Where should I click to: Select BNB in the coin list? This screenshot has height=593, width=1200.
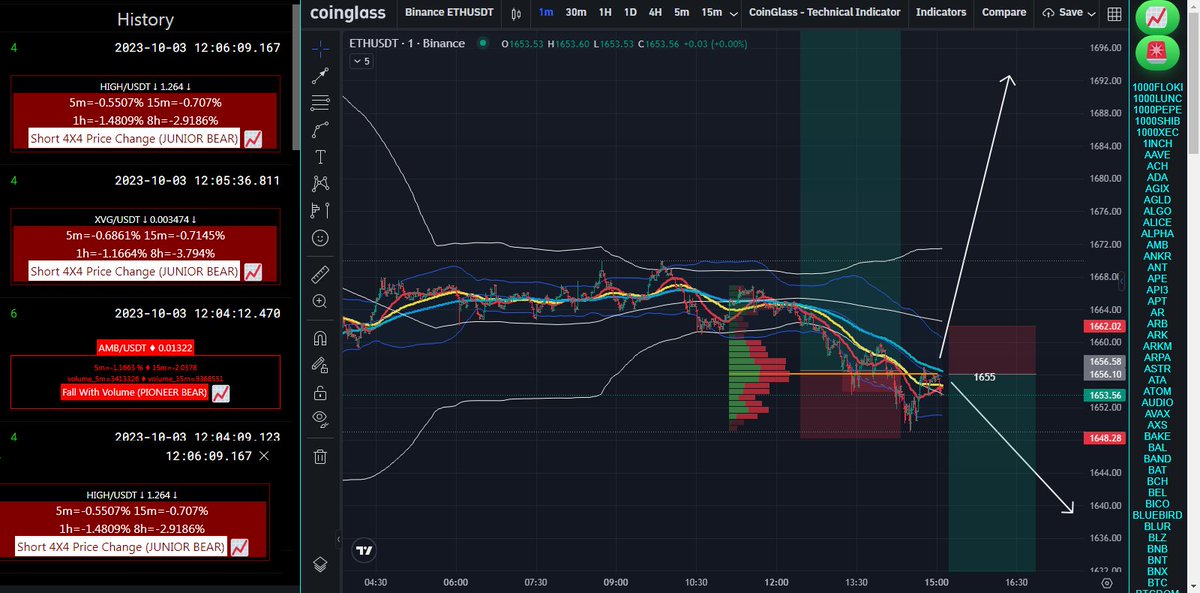(x=1158, y=549)
